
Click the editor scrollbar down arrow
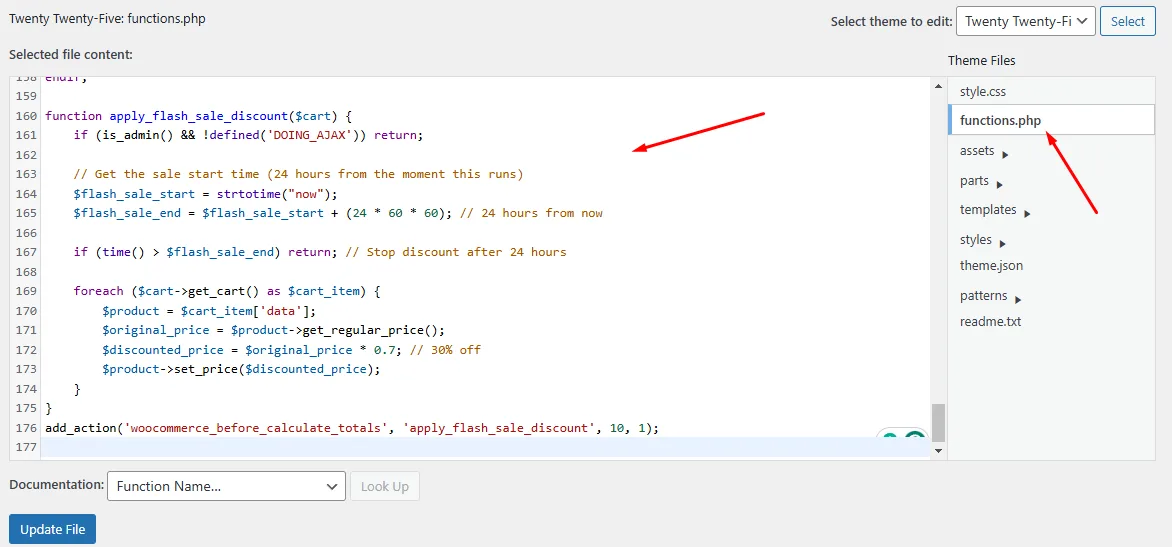pos(939,451)
